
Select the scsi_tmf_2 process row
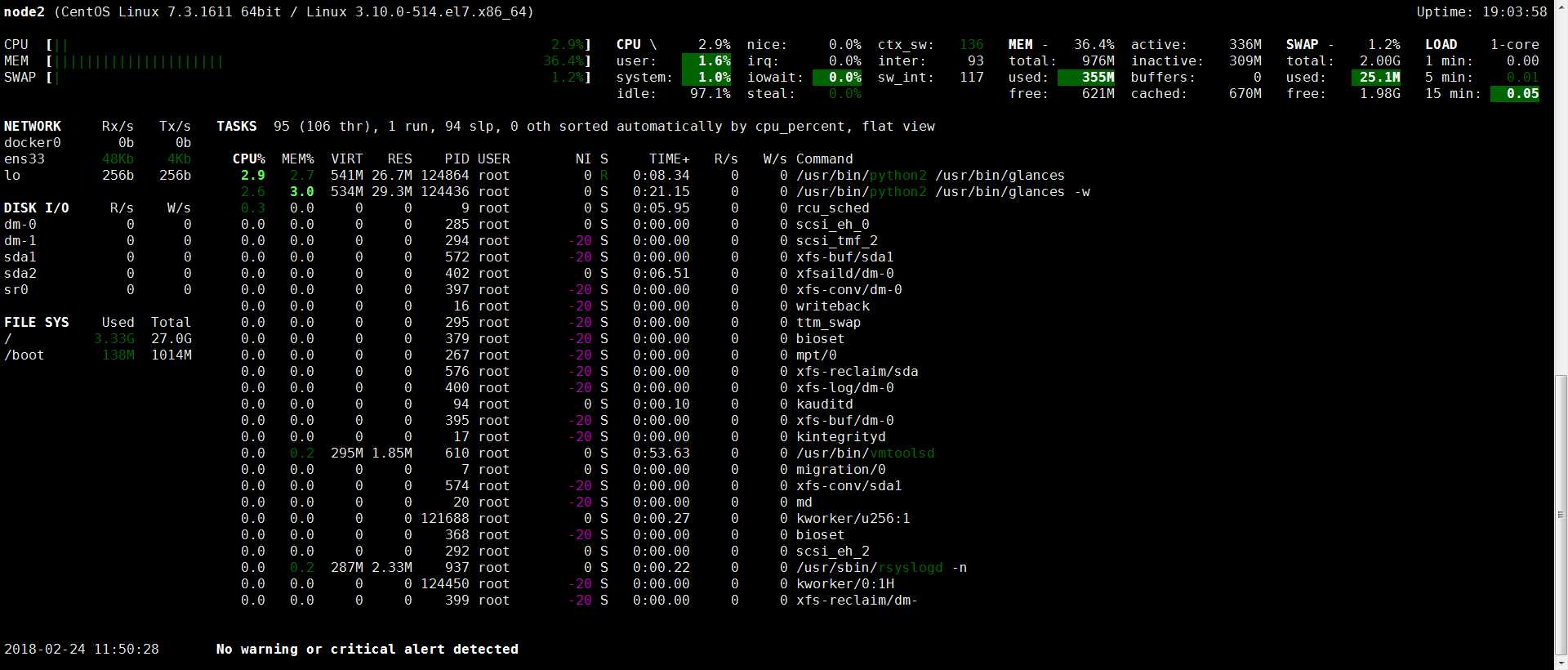tap(559, 241)
